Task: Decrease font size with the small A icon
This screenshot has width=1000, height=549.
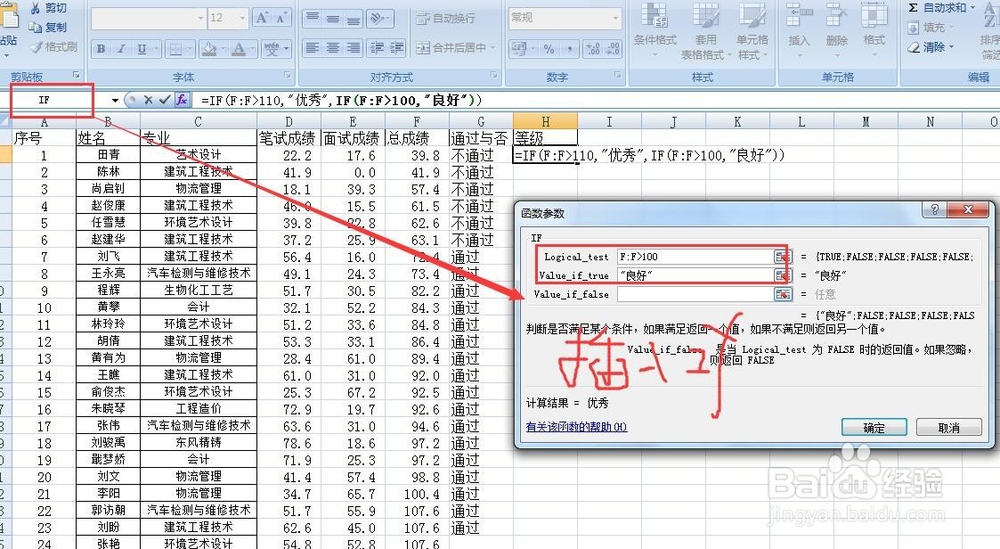Action: click(x=281, y=18)
